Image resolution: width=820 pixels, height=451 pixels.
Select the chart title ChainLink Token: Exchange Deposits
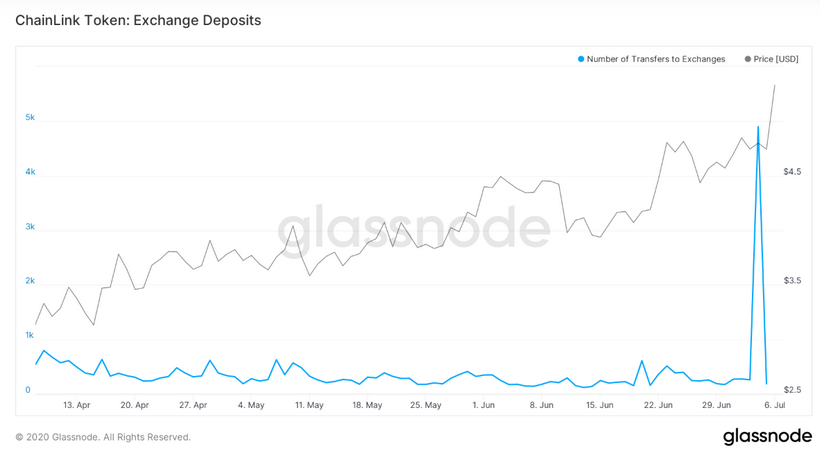[x=138, y=19]
